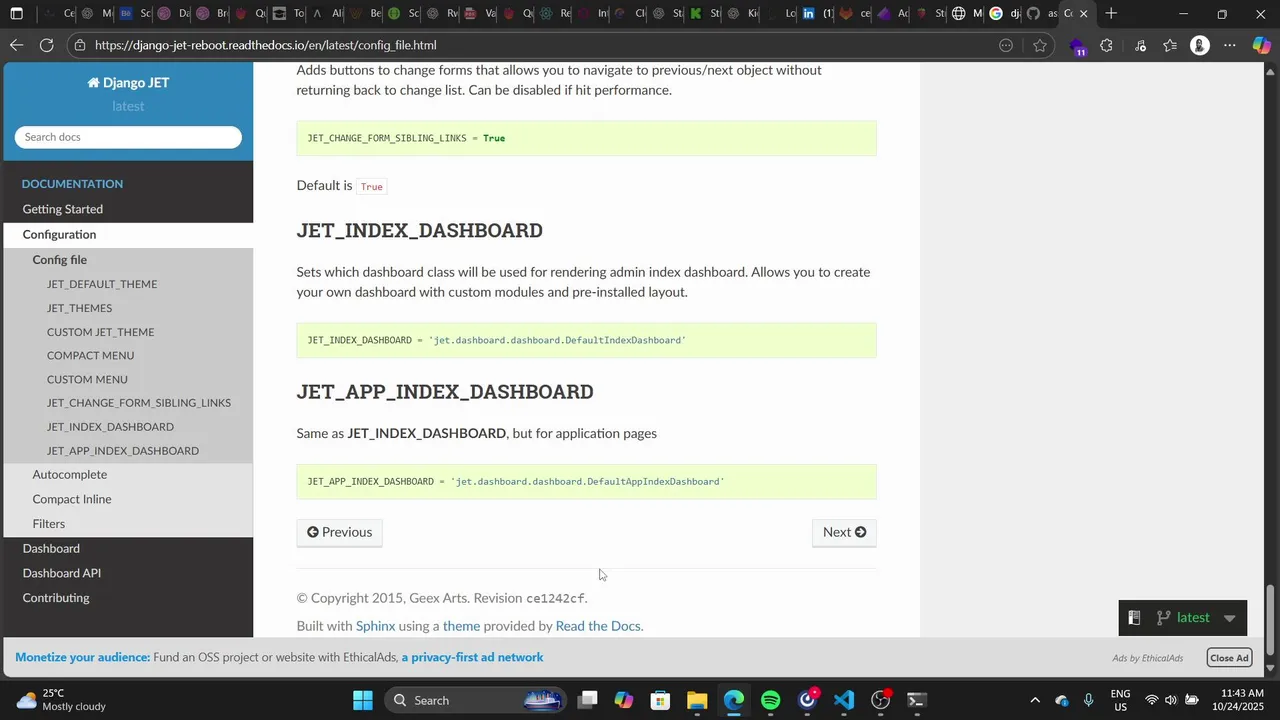Open browser settings and more menu
The height and width of the screenshot is (720, 1280).
click(x=1231, y=45)
